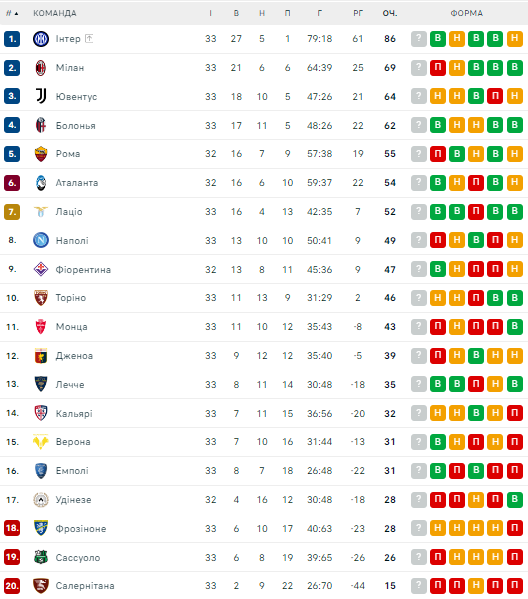Viewport: 528px width, 599px height.
Task: Click the Roma club crest
Action: pos(41,154)
